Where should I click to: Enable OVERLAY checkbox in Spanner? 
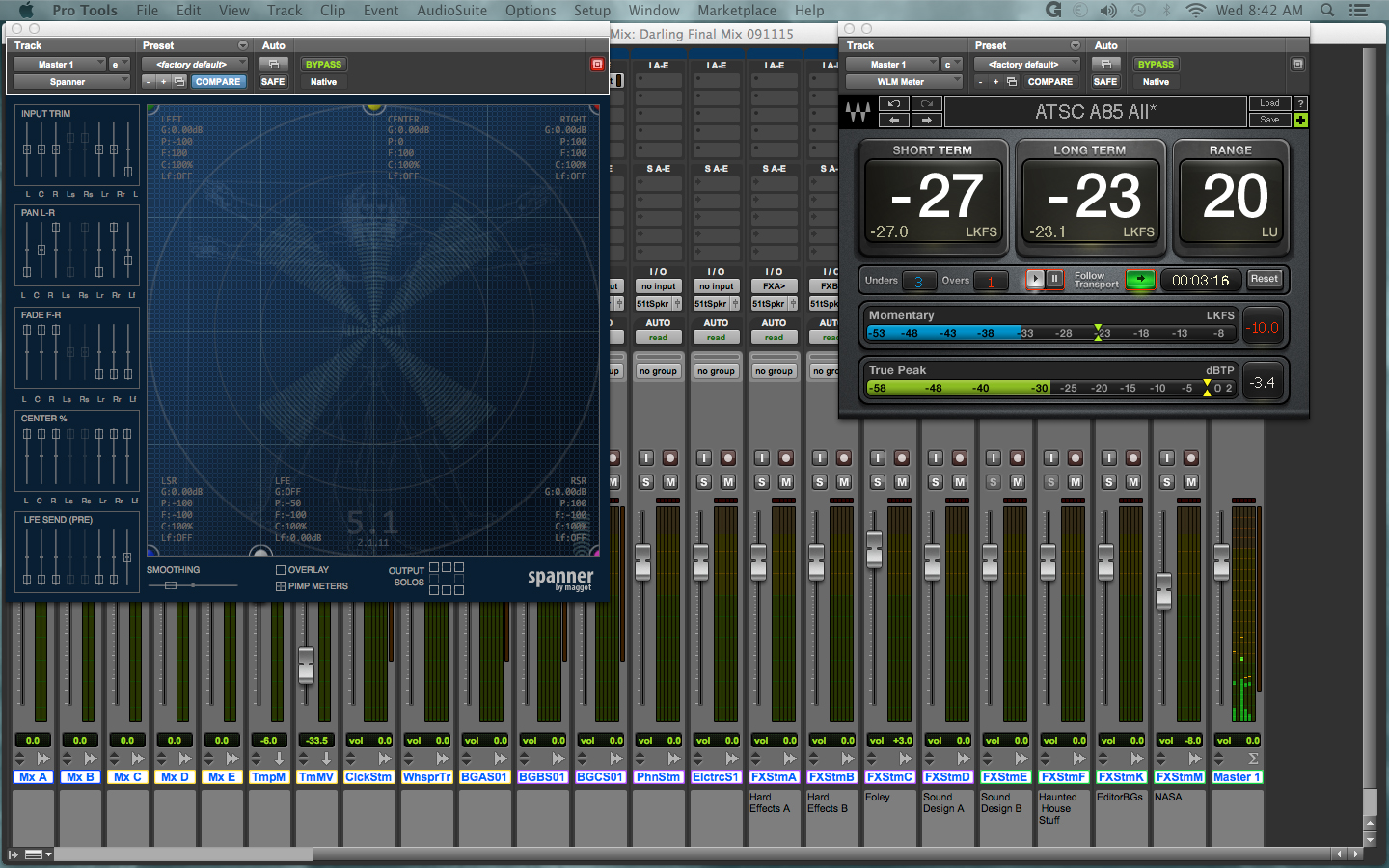pos(281,570)
